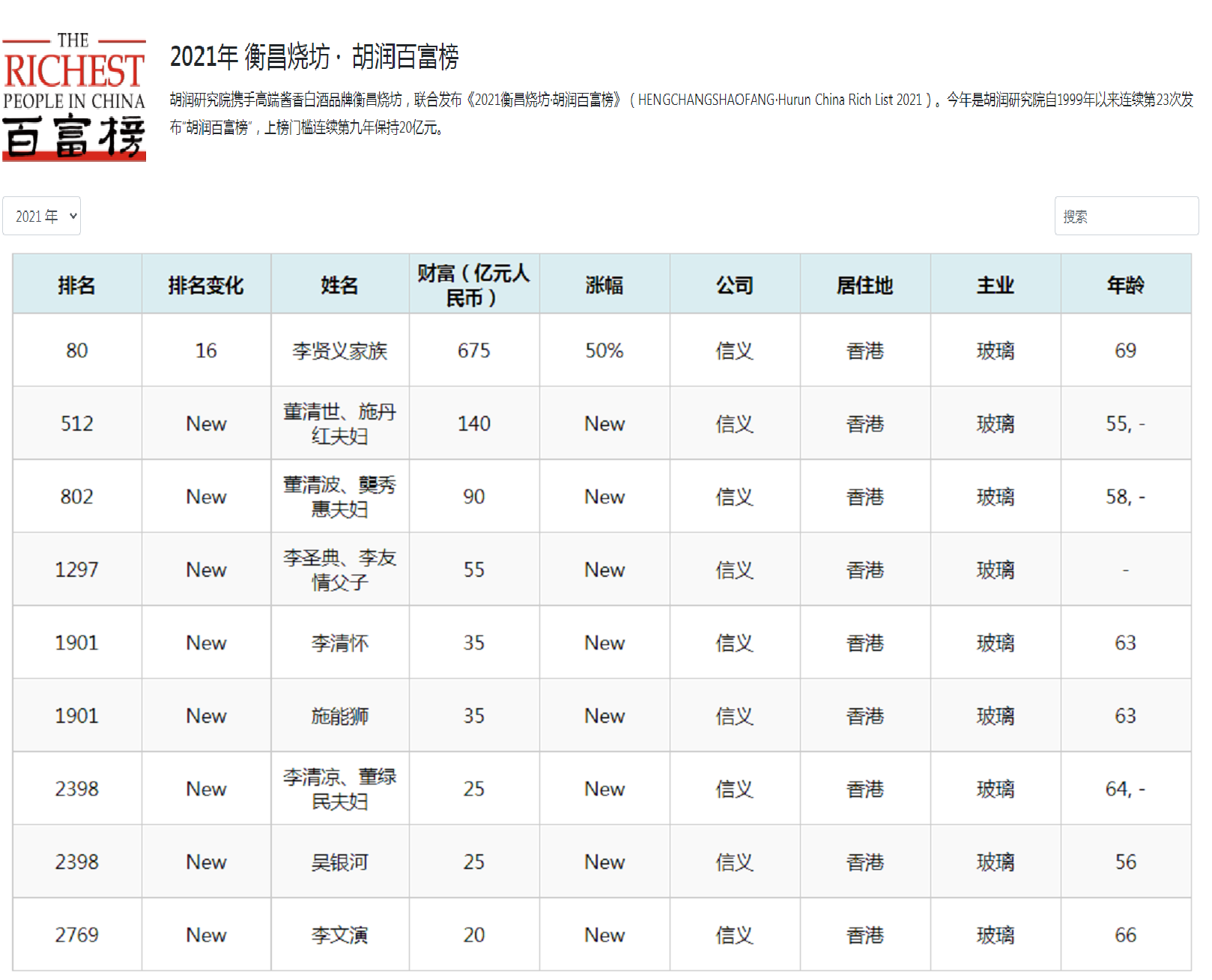Click company 信义 in 李贤义家族 row

pos(735,351)
